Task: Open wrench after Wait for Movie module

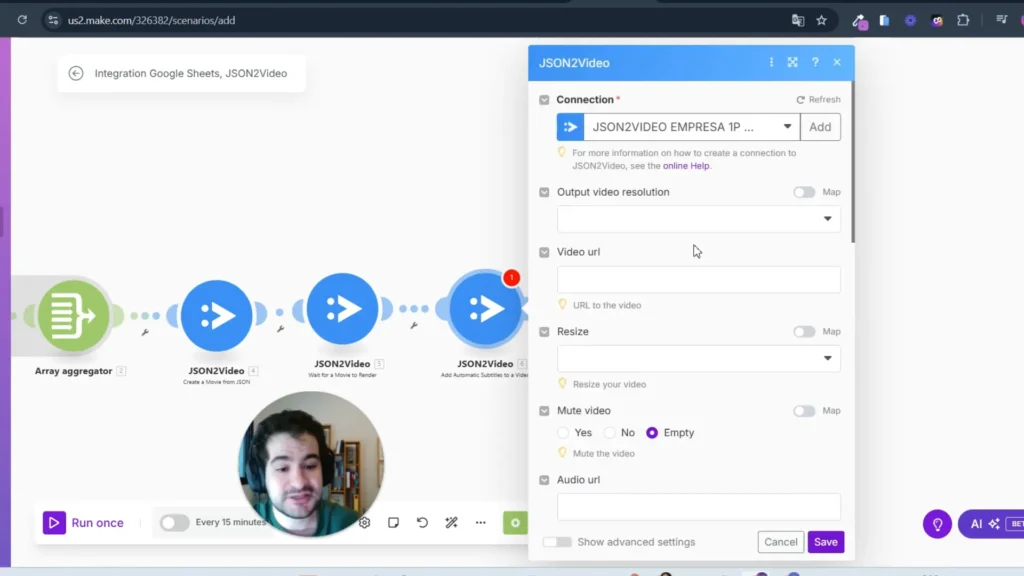Action: tap(414, 325)
